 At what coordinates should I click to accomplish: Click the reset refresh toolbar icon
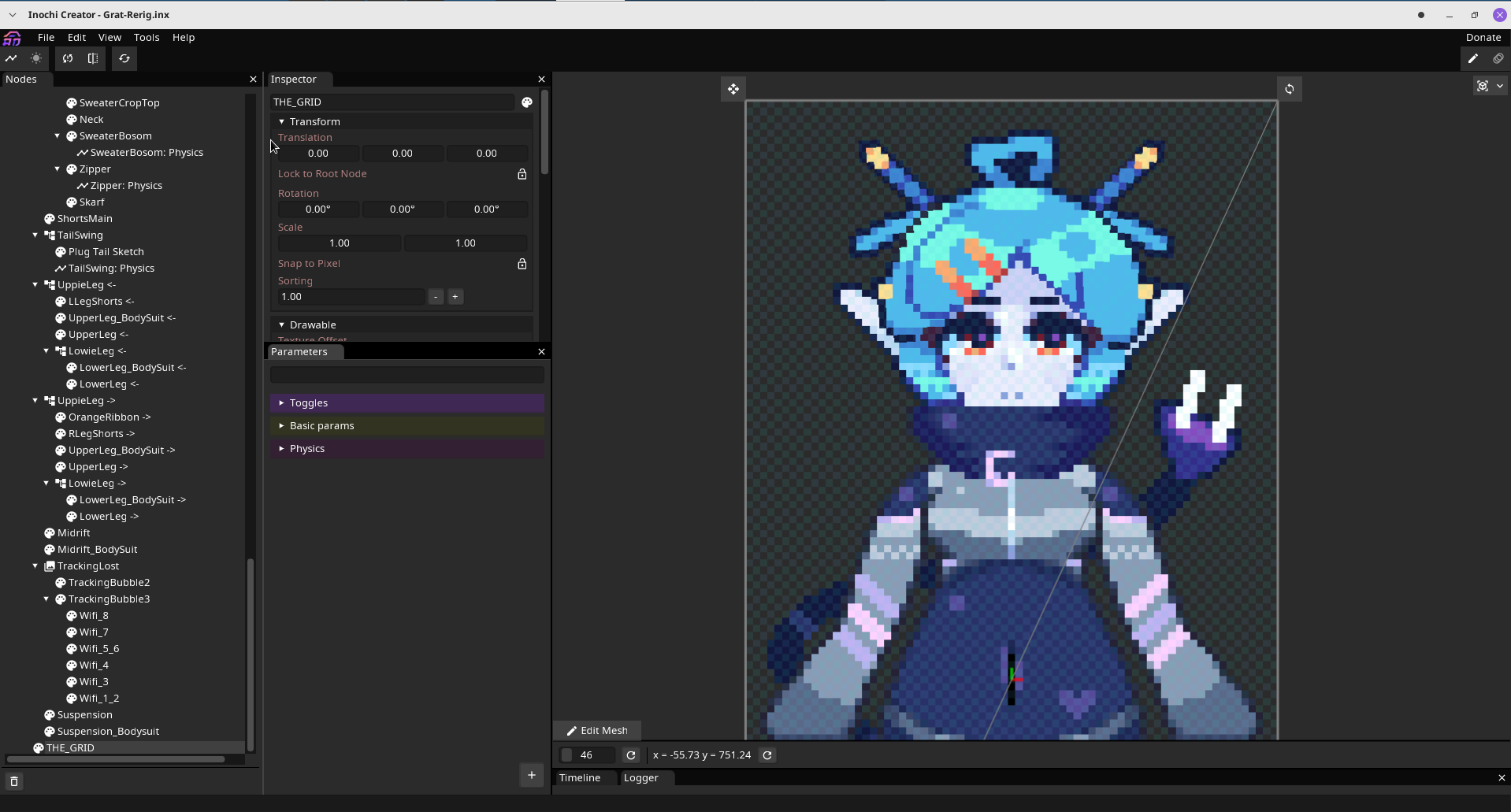pos(124,58)
